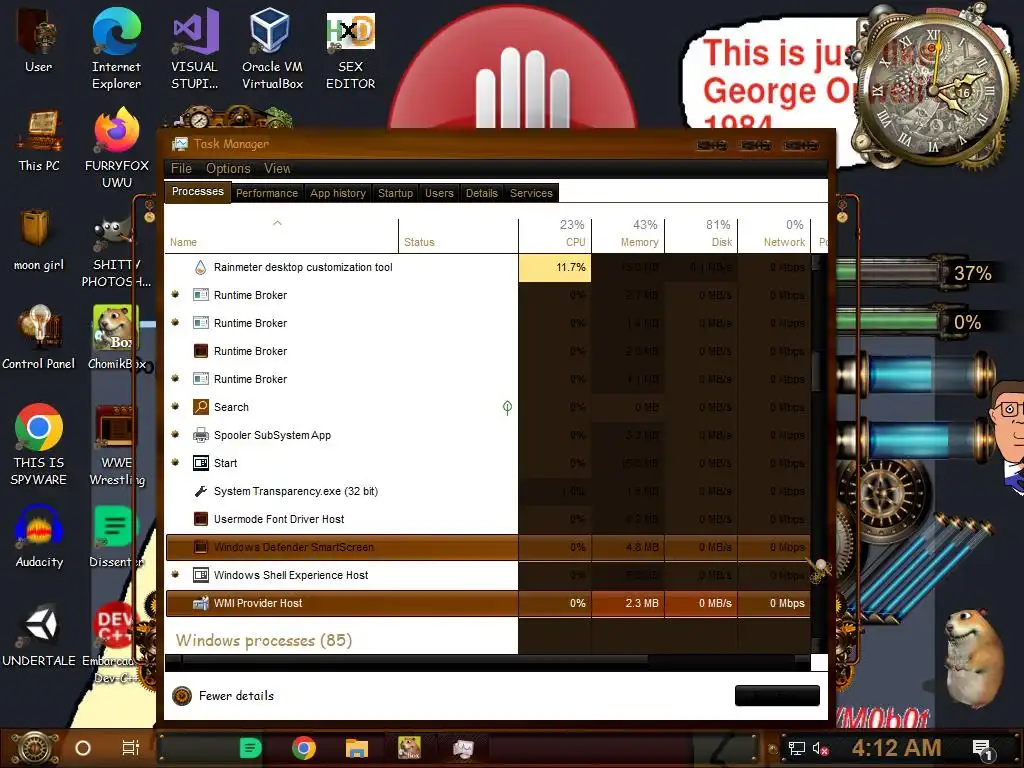Click the steampunk Start button
1024x768 pixels.
pyautogui.click(x=33, y=748)
